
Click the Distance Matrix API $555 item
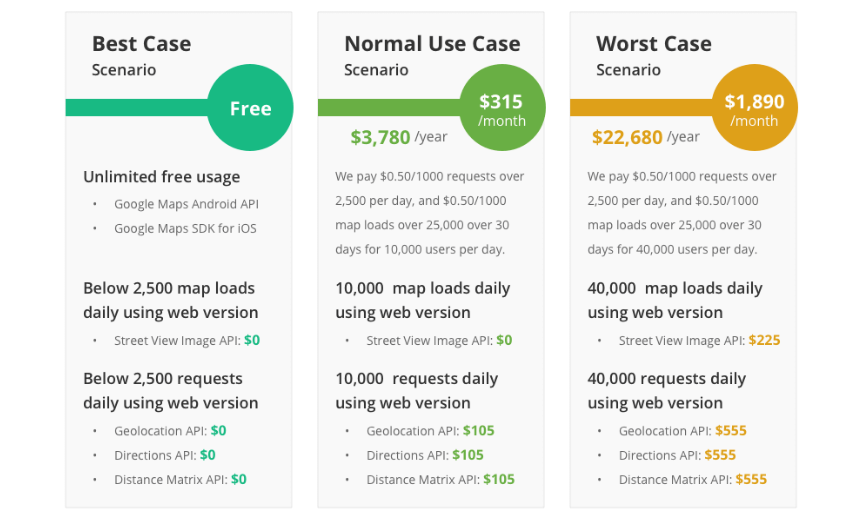click(692, 479)
